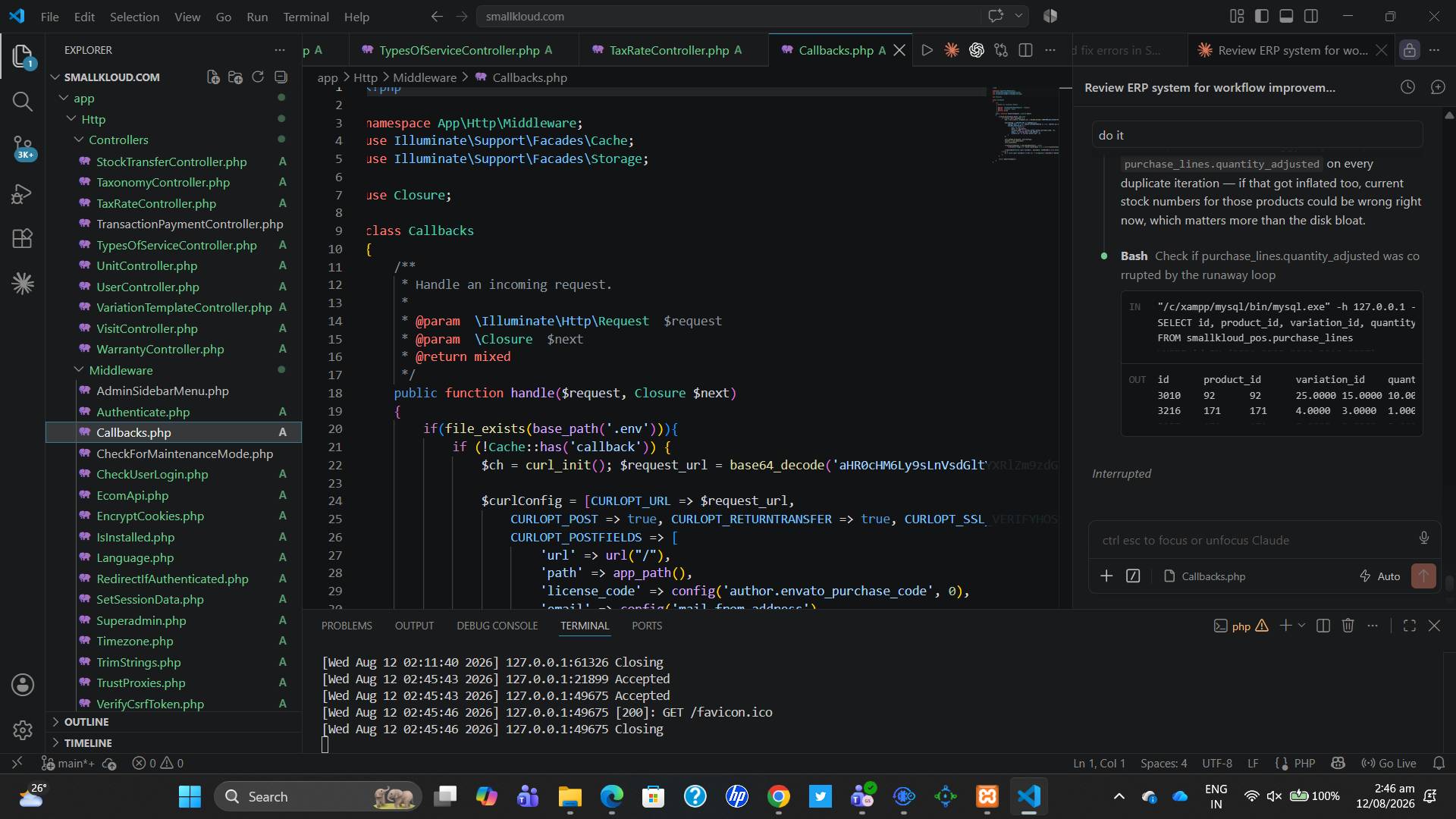
Task: Click the Split Editor Right icon
Action: point(1025,50)
